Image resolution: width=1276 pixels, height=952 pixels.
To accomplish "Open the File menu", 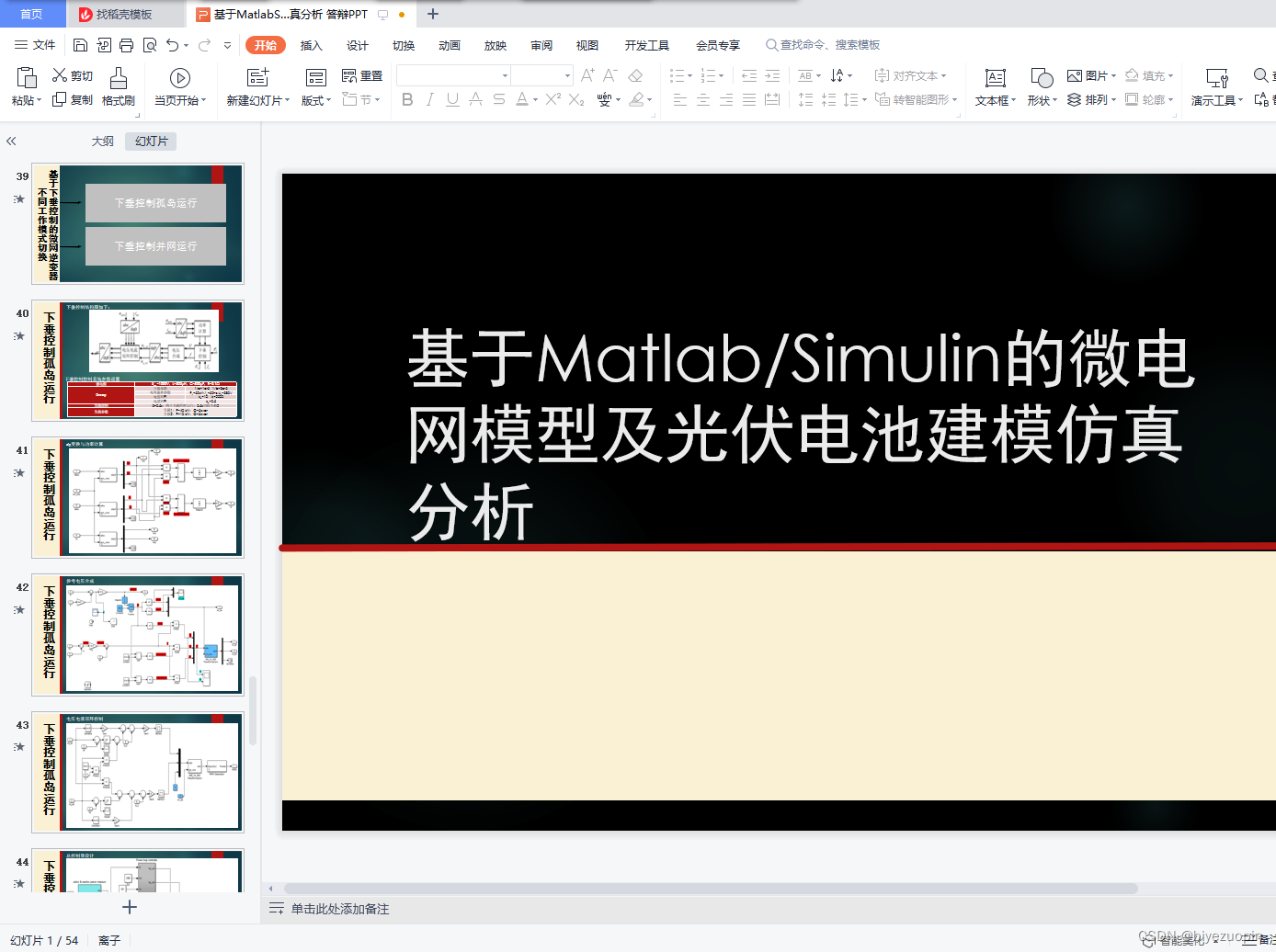I will [x=35, y=45].
